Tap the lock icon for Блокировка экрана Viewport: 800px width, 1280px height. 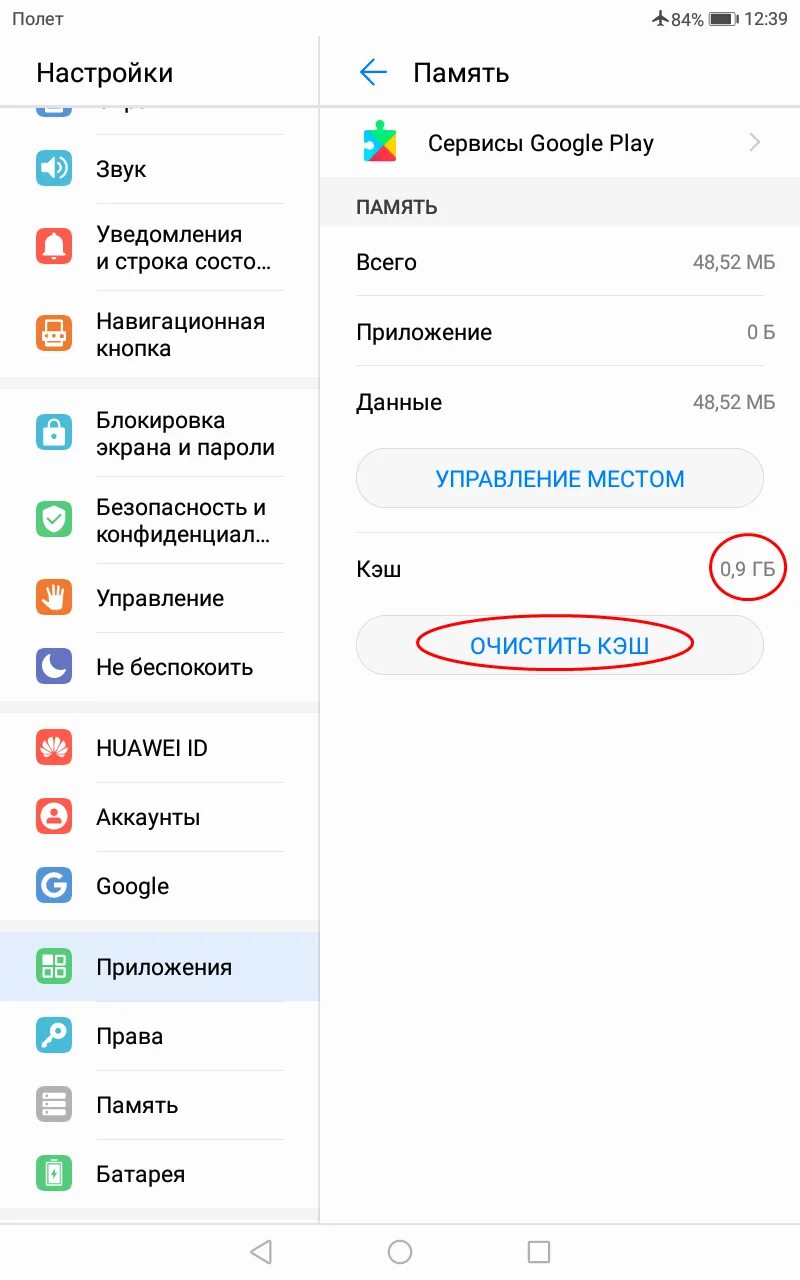pyautogui.click(x=54, y=433)
